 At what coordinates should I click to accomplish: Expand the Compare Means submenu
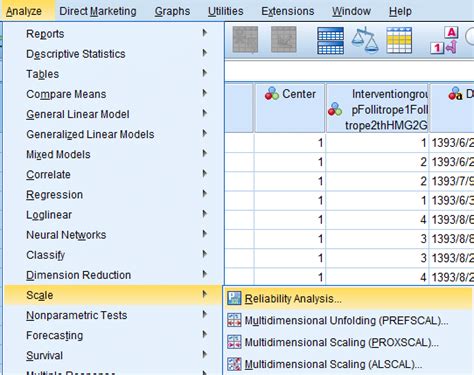coord(113,94)
